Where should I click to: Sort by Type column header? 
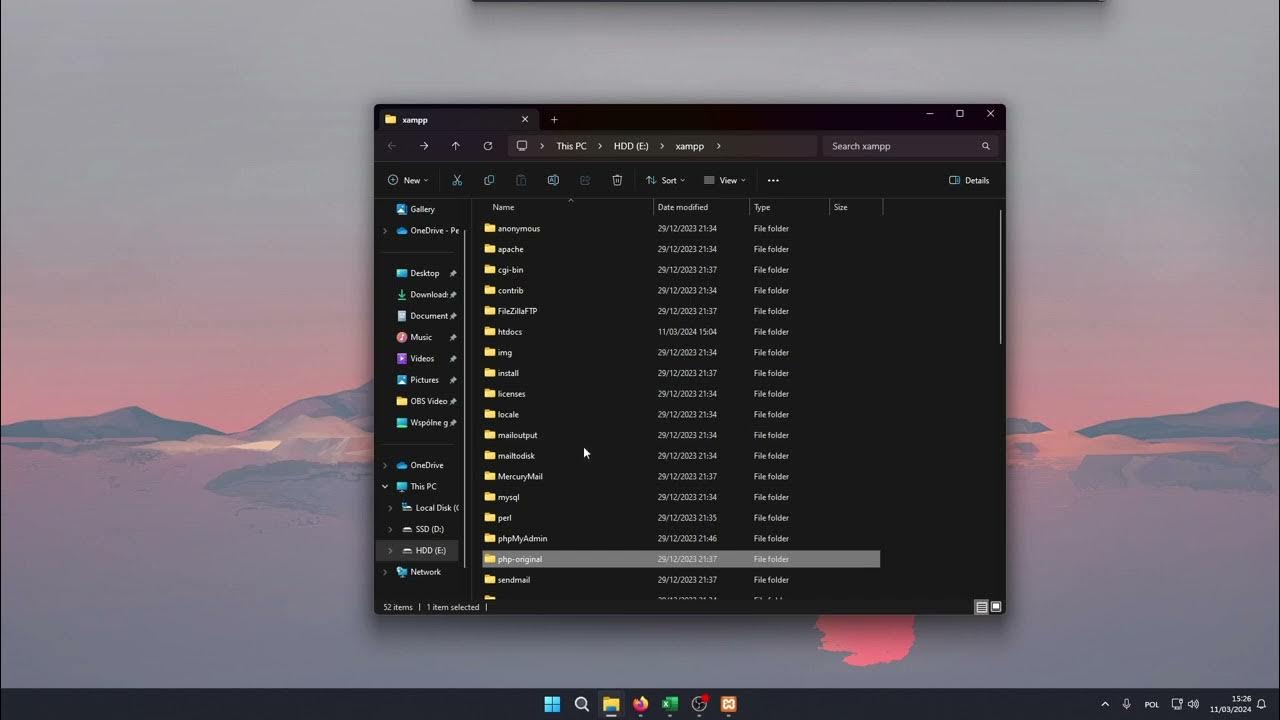pyautogui.click(x=789, y=207)
